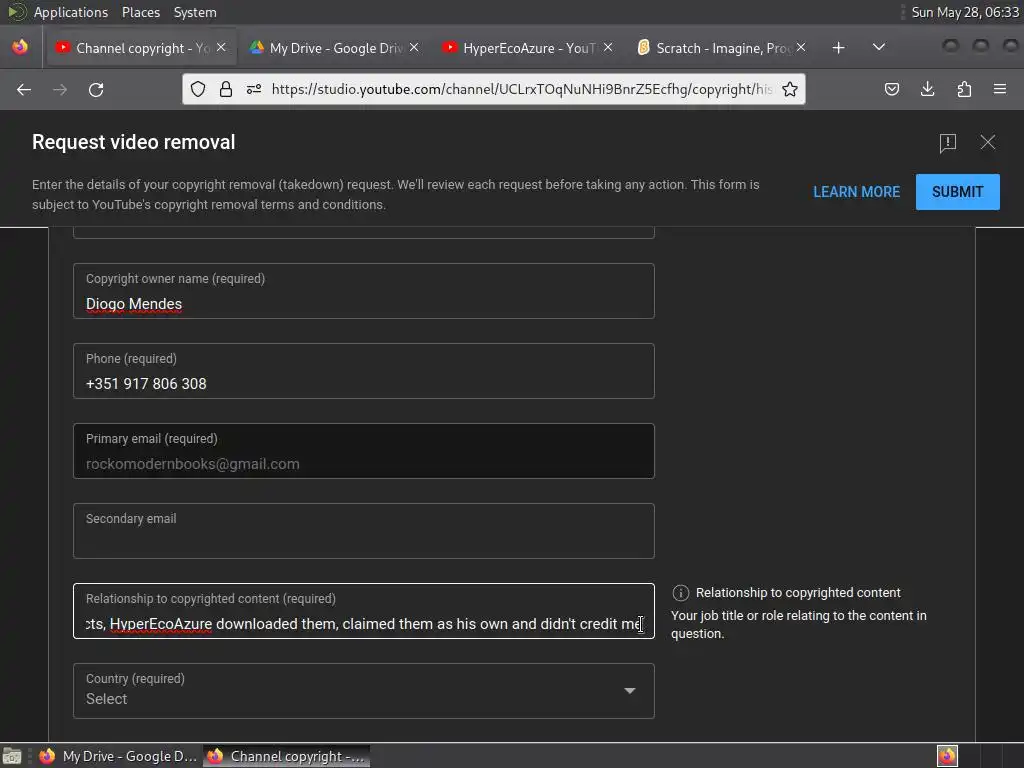
Task: Expand the list all tabs chevron
Action: pyautogui.click(x=879, y=47)
